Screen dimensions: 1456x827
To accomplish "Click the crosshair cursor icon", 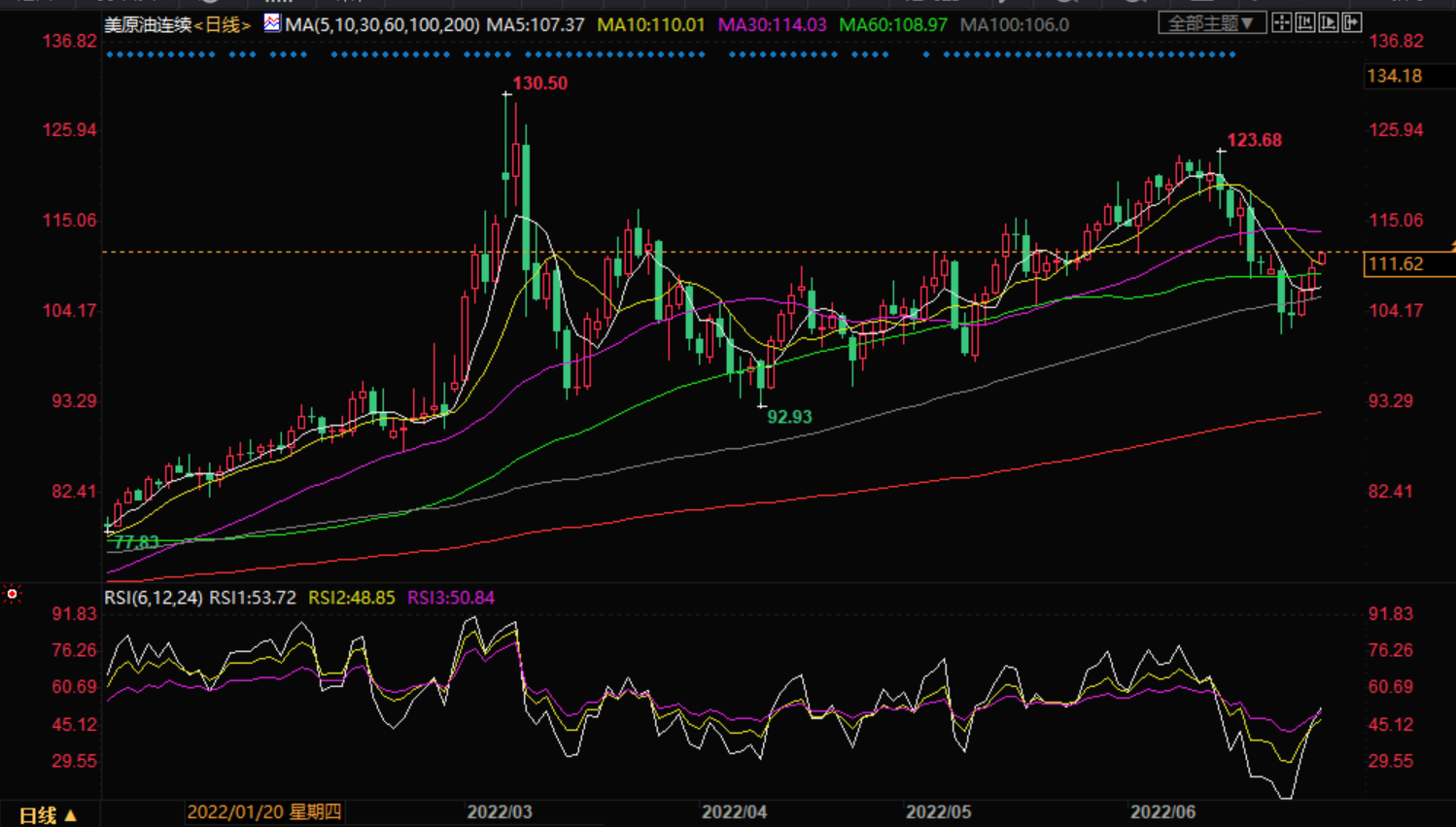I will 1282,22.
